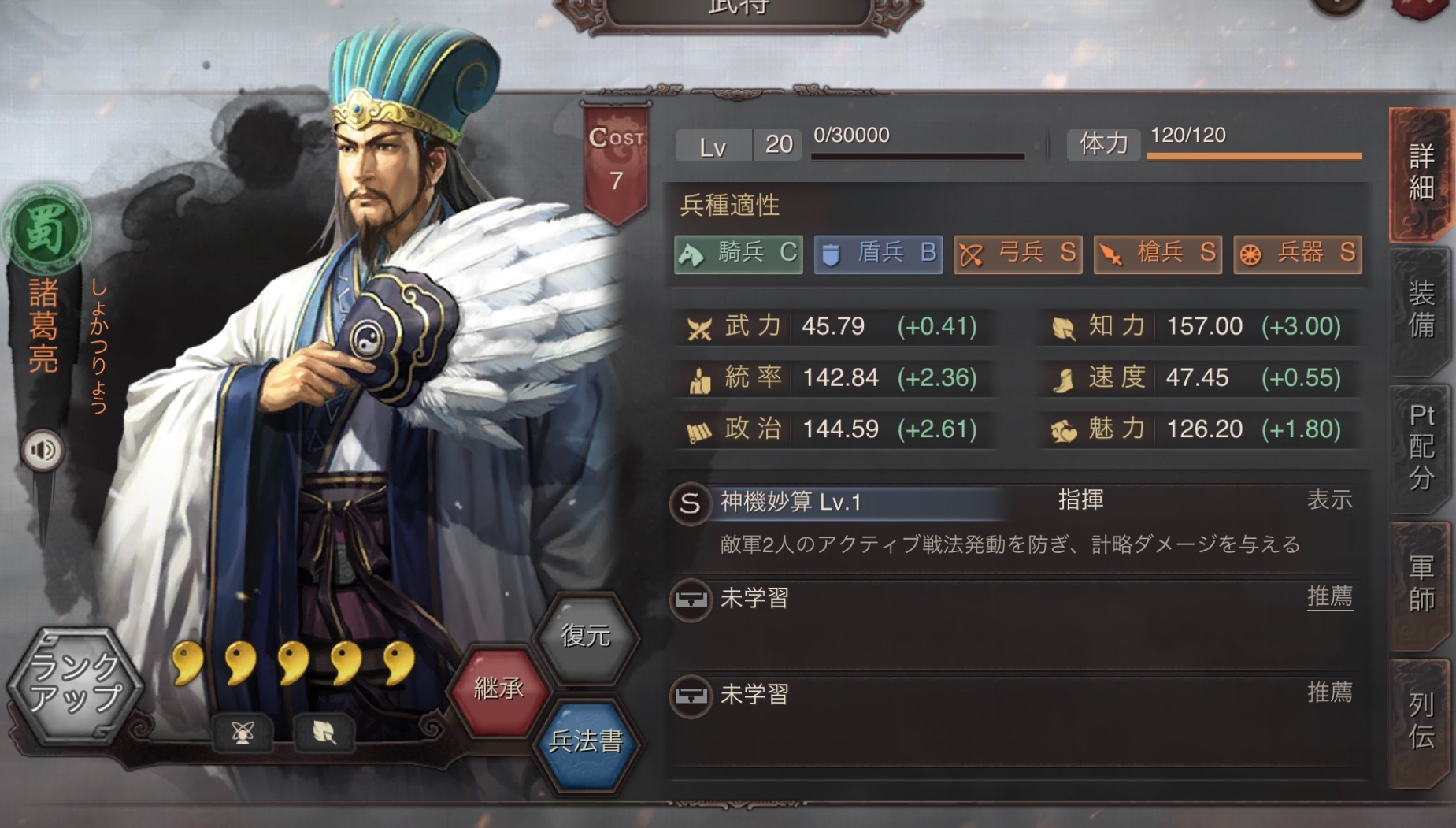Image resolution: width=1456 pixels, height=828 pixels.
Task: Click 推薦 on second unlearned skill slot
Action: [x=1329, y=693]
